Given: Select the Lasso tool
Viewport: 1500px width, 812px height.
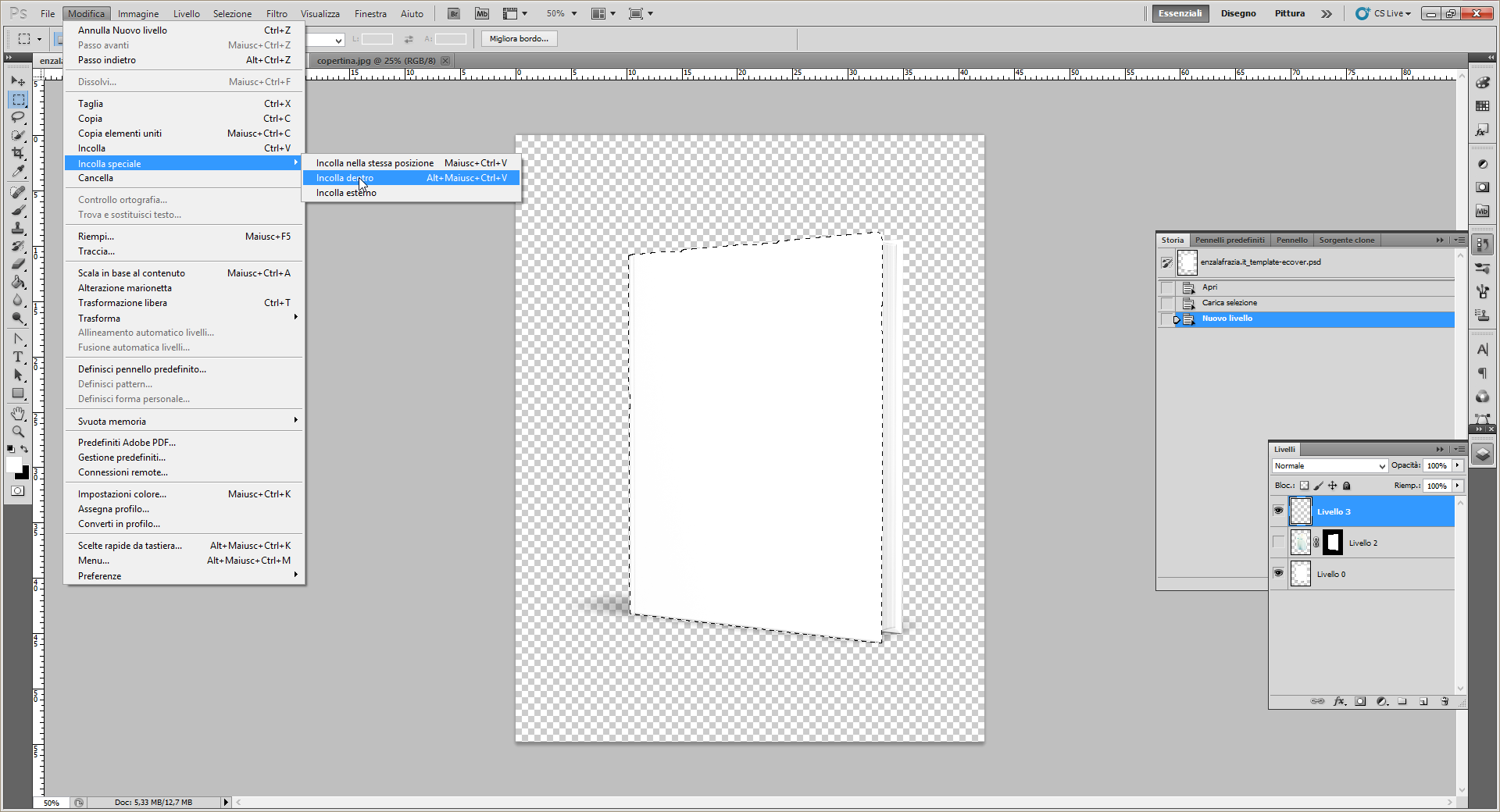Looking at the screenshot, I should [18, 117].
